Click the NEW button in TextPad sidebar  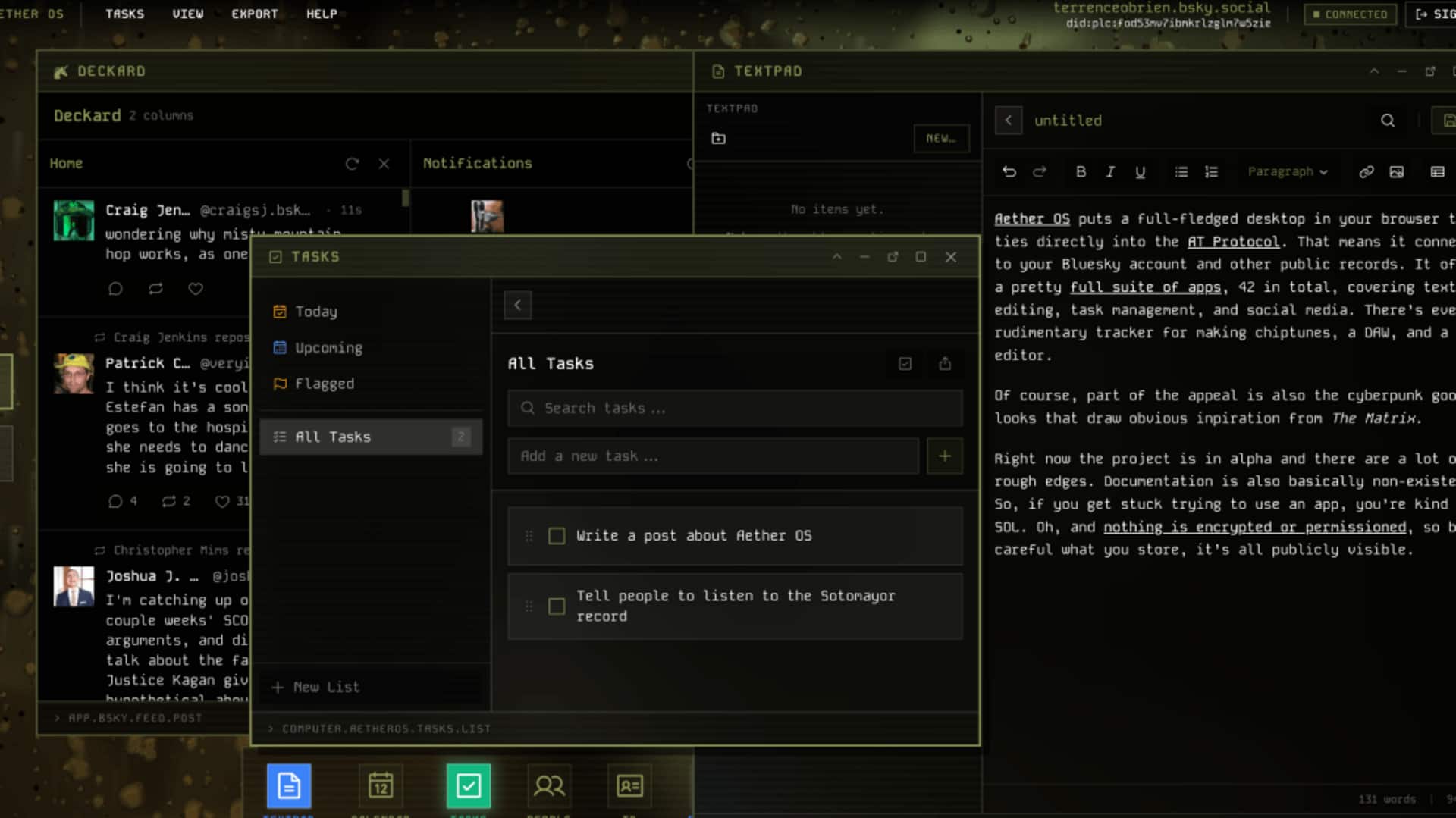point(941,138)
